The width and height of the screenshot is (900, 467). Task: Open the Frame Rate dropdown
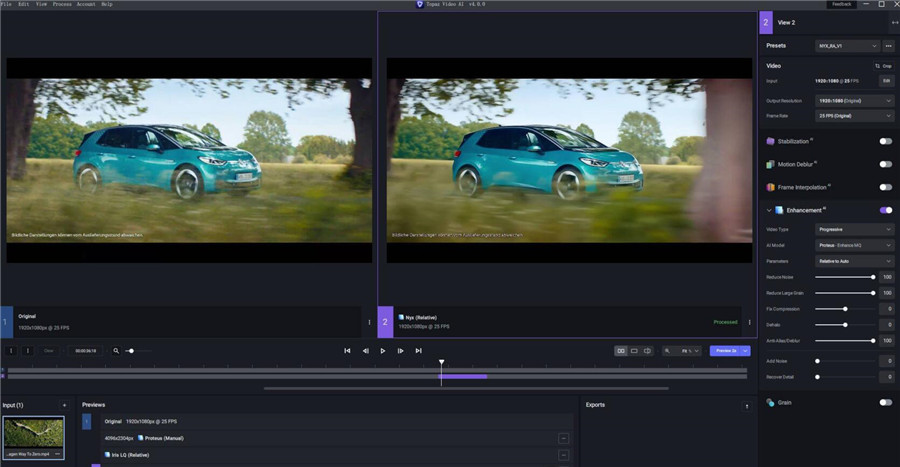[x=855, y=116]
